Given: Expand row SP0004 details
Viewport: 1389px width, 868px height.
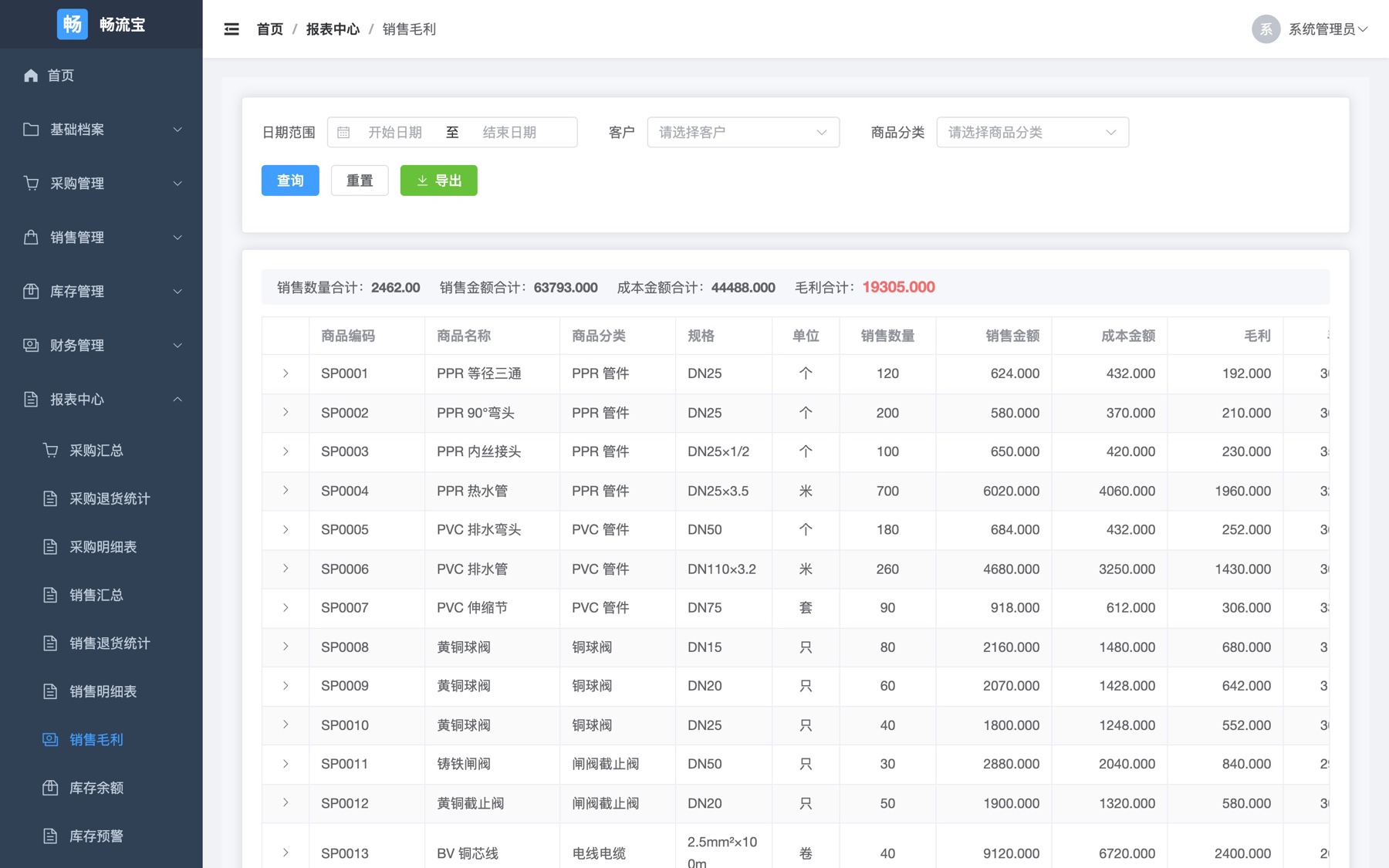Looking at the screenshot, I should click(x=286, y=490).
